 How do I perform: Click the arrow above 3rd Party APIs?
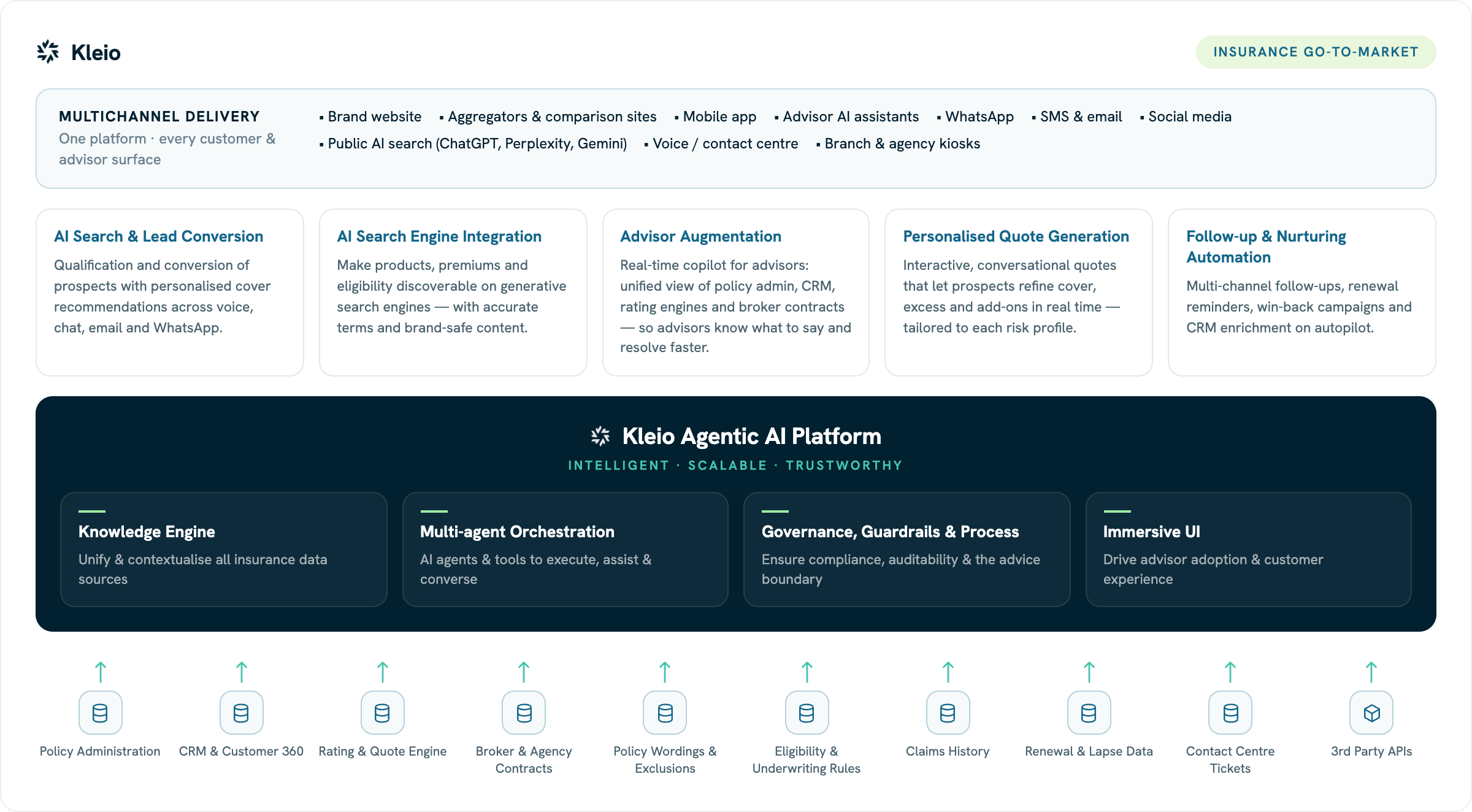[1371, 672]
